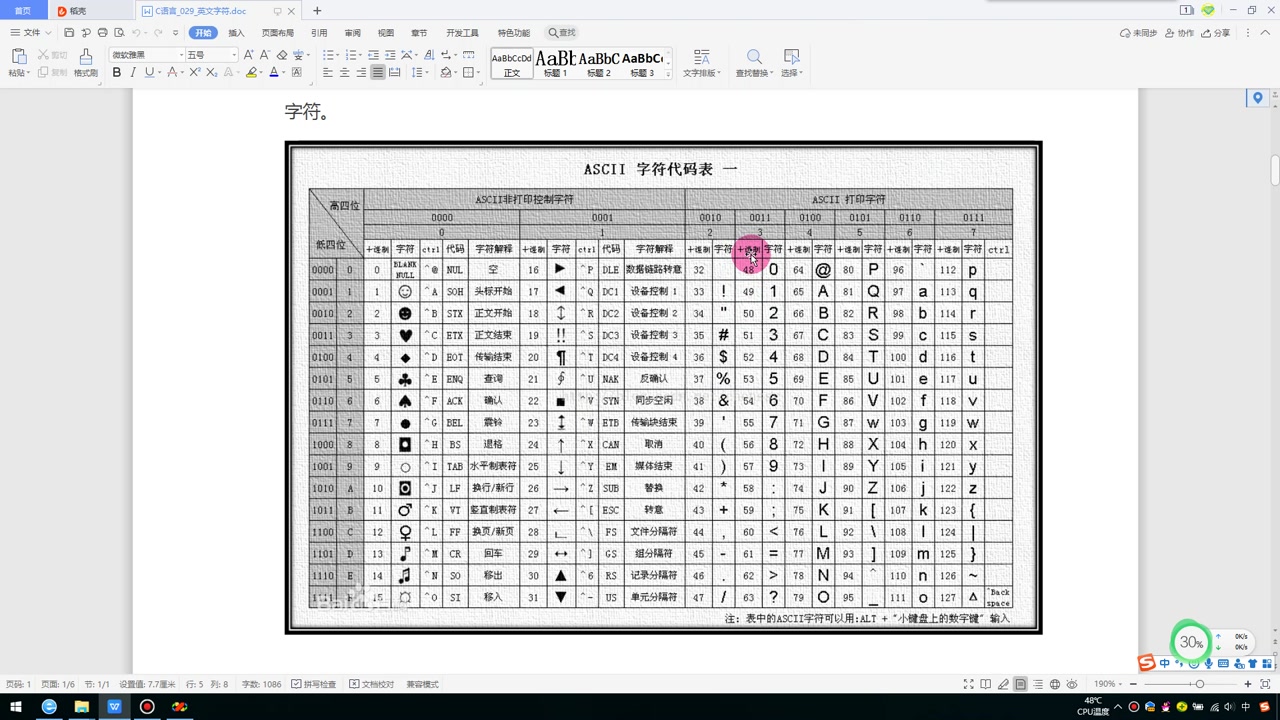Click the Not Synced (未同步) button
The width and height of the screenshot is (1280, 720).
1140,33
